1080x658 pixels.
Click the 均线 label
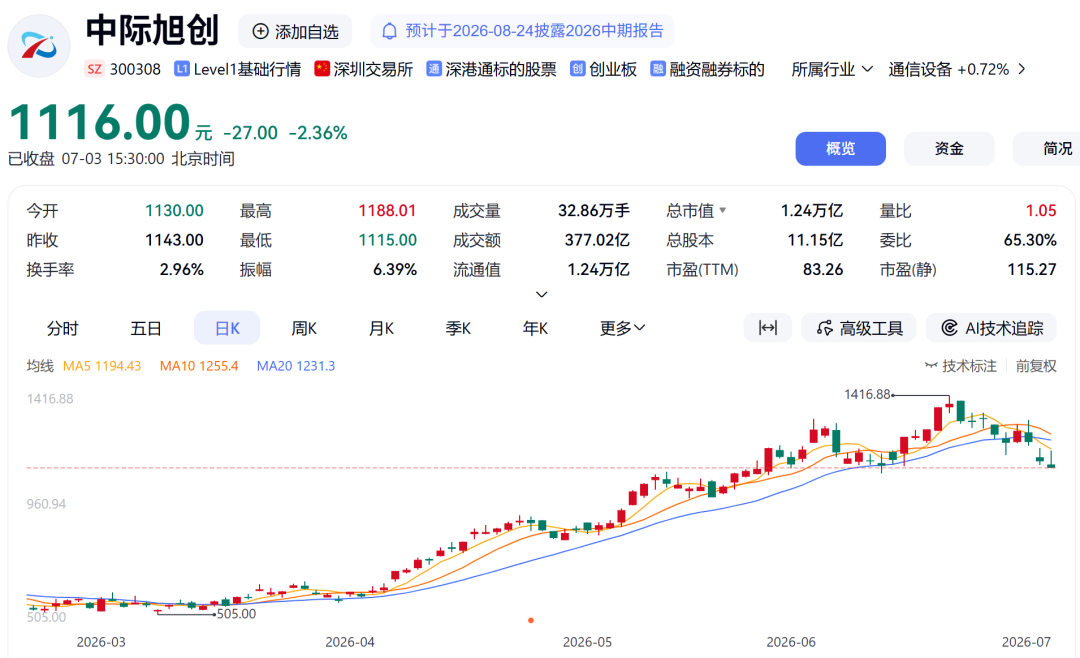pyautogui.click(x=40, y=366)
